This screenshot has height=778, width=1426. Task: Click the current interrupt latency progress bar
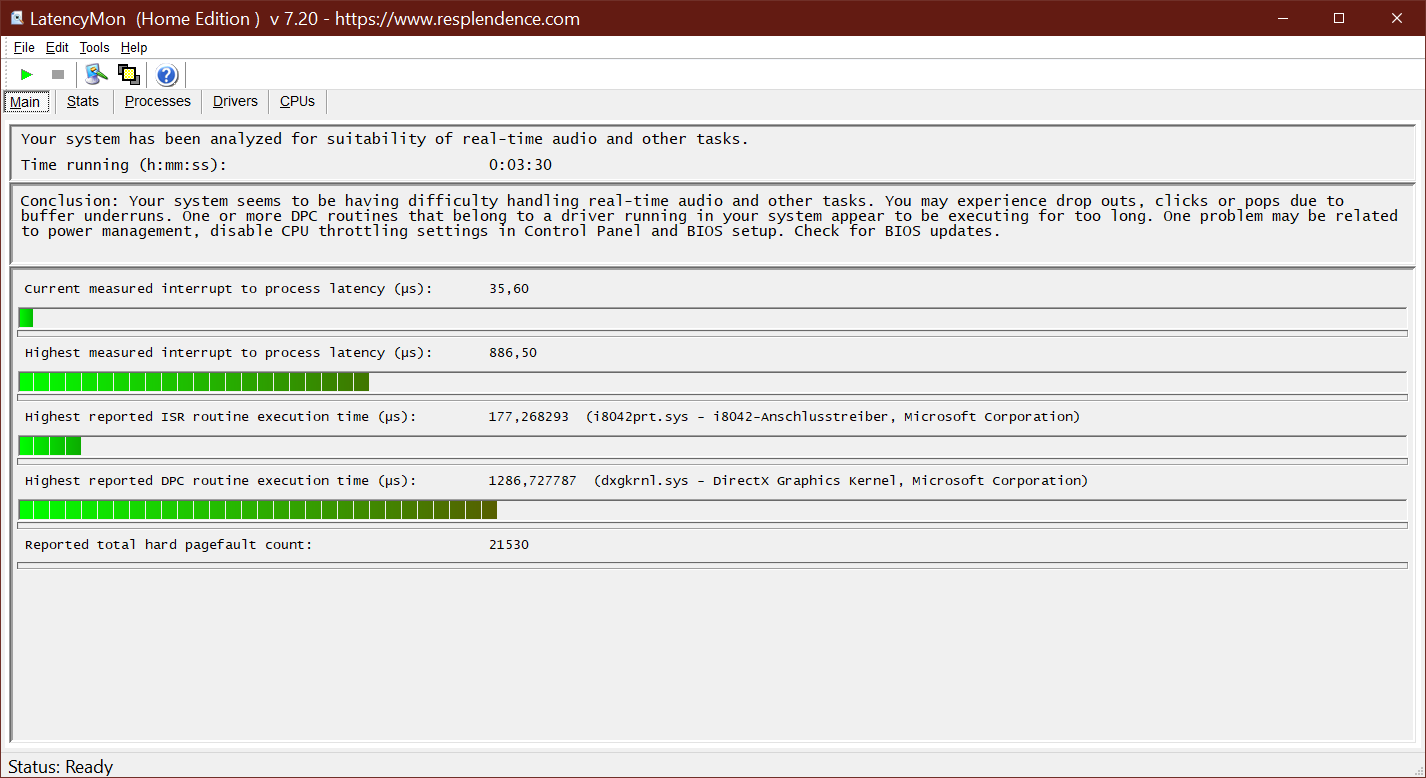712,318
